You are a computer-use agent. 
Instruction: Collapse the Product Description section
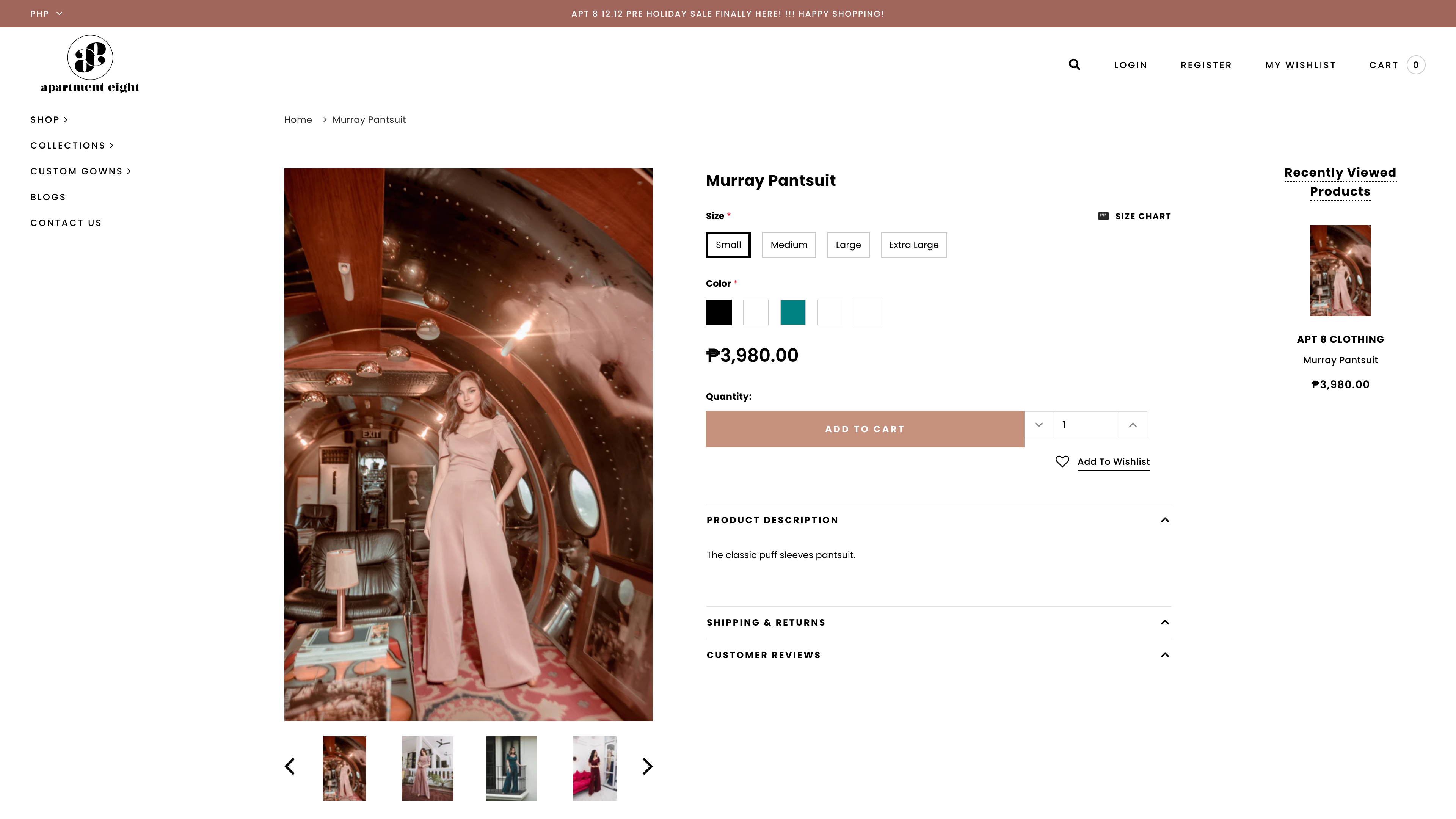(1164, 519)
